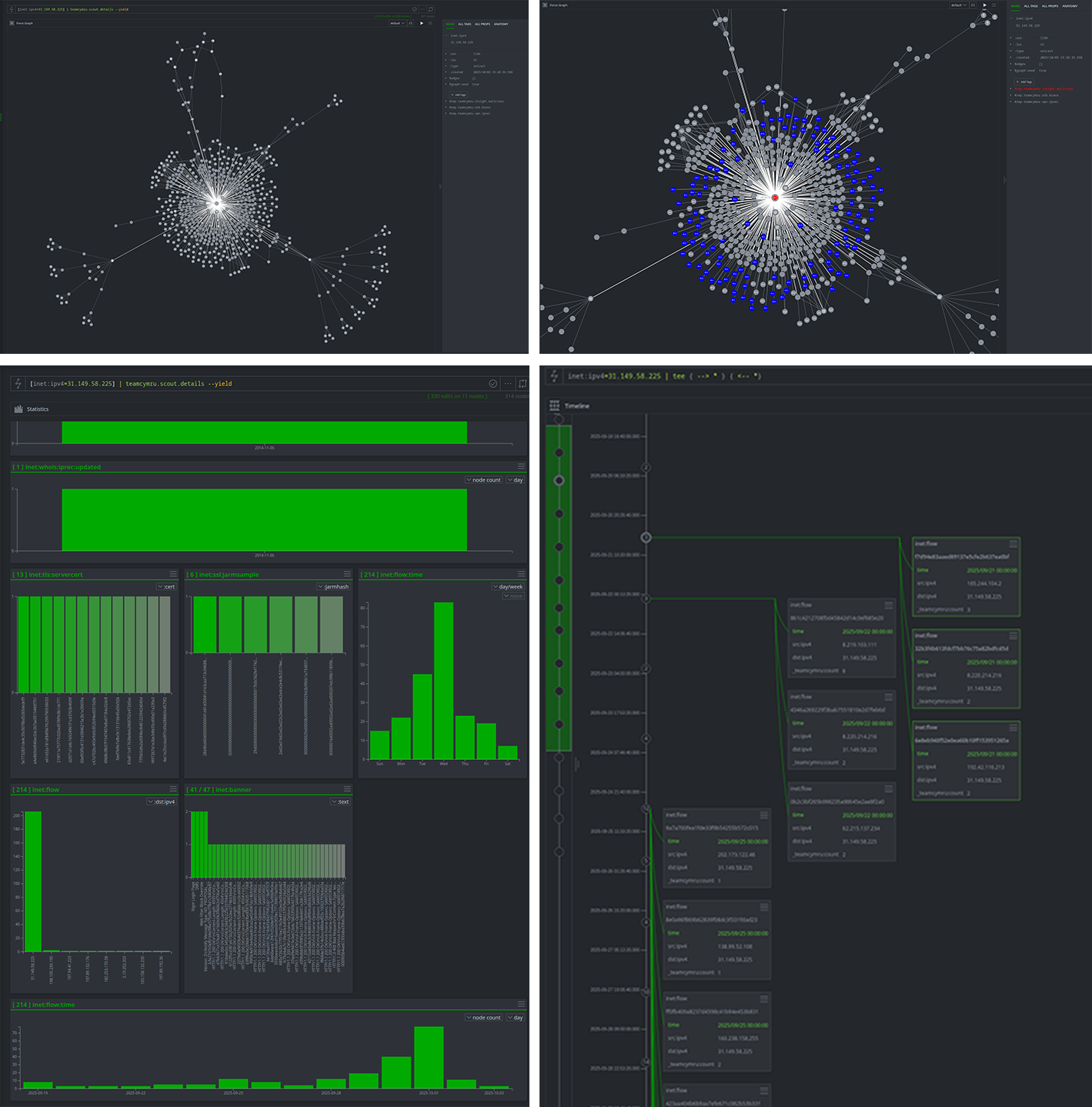Click the Storm mode icon in the Timeline window query bar

tap(554, 375)
